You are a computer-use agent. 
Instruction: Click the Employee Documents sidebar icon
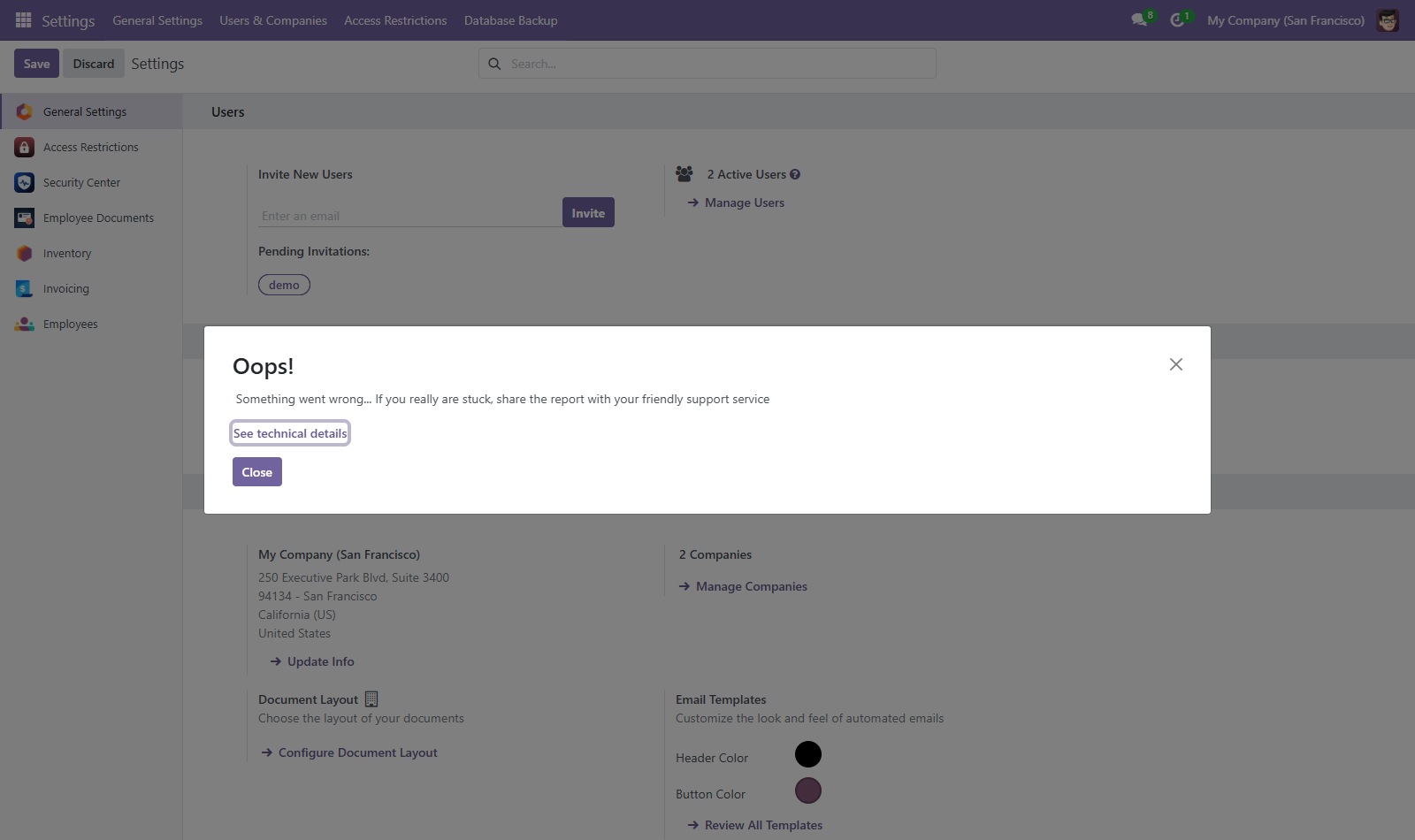point(25,218)
